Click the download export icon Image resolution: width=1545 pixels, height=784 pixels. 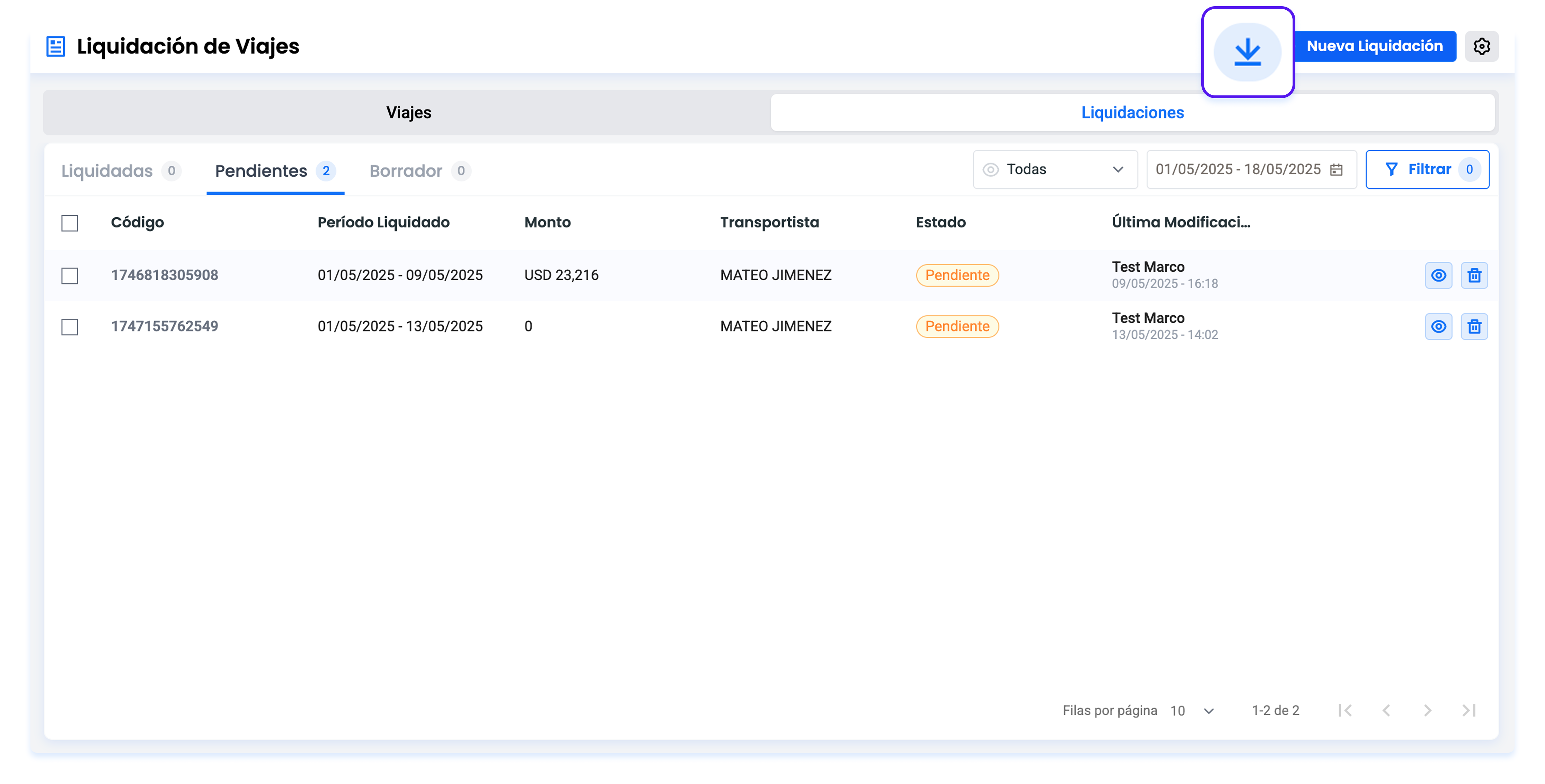[1247, 52]
